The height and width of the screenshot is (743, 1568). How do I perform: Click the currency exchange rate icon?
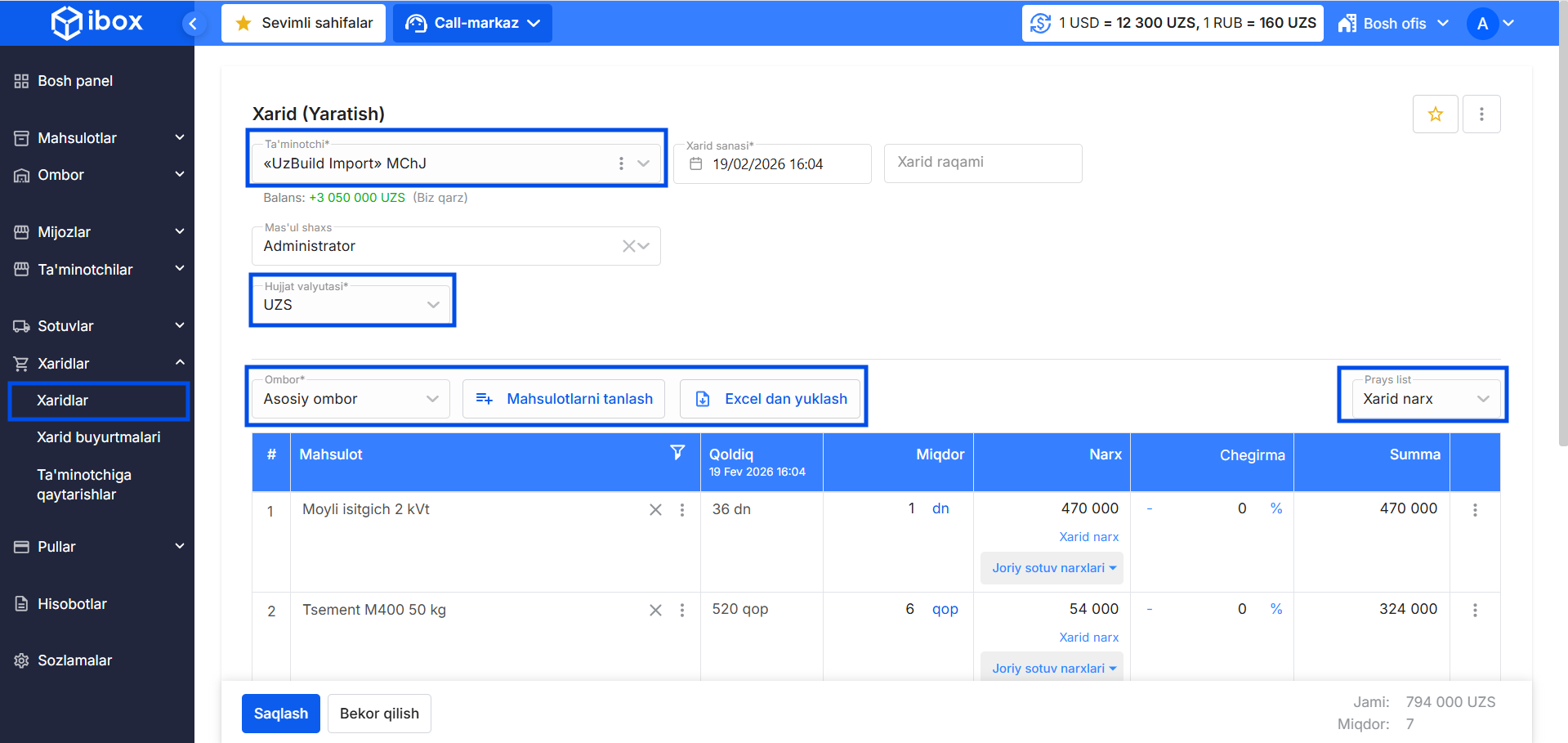[1040, 23]
